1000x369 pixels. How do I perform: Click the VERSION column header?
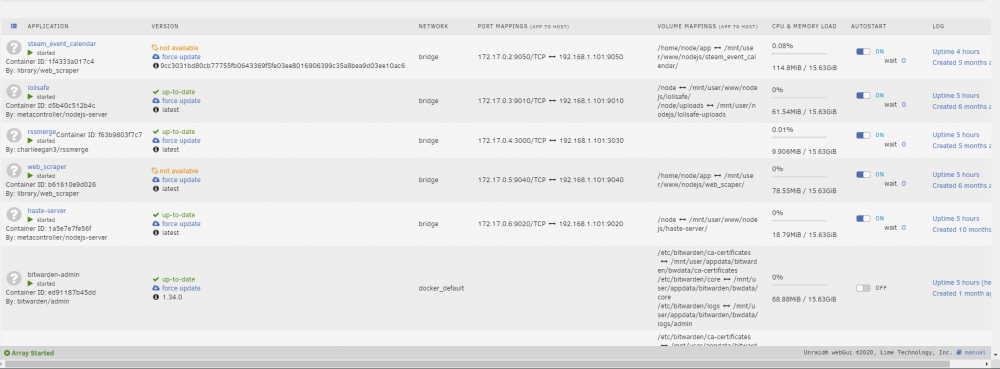[x=165, y=26]
